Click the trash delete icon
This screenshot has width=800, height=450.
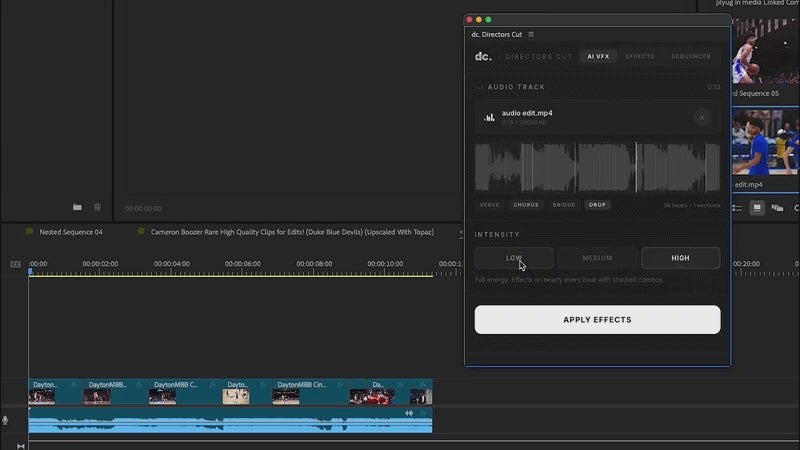[x=97, y=207]
